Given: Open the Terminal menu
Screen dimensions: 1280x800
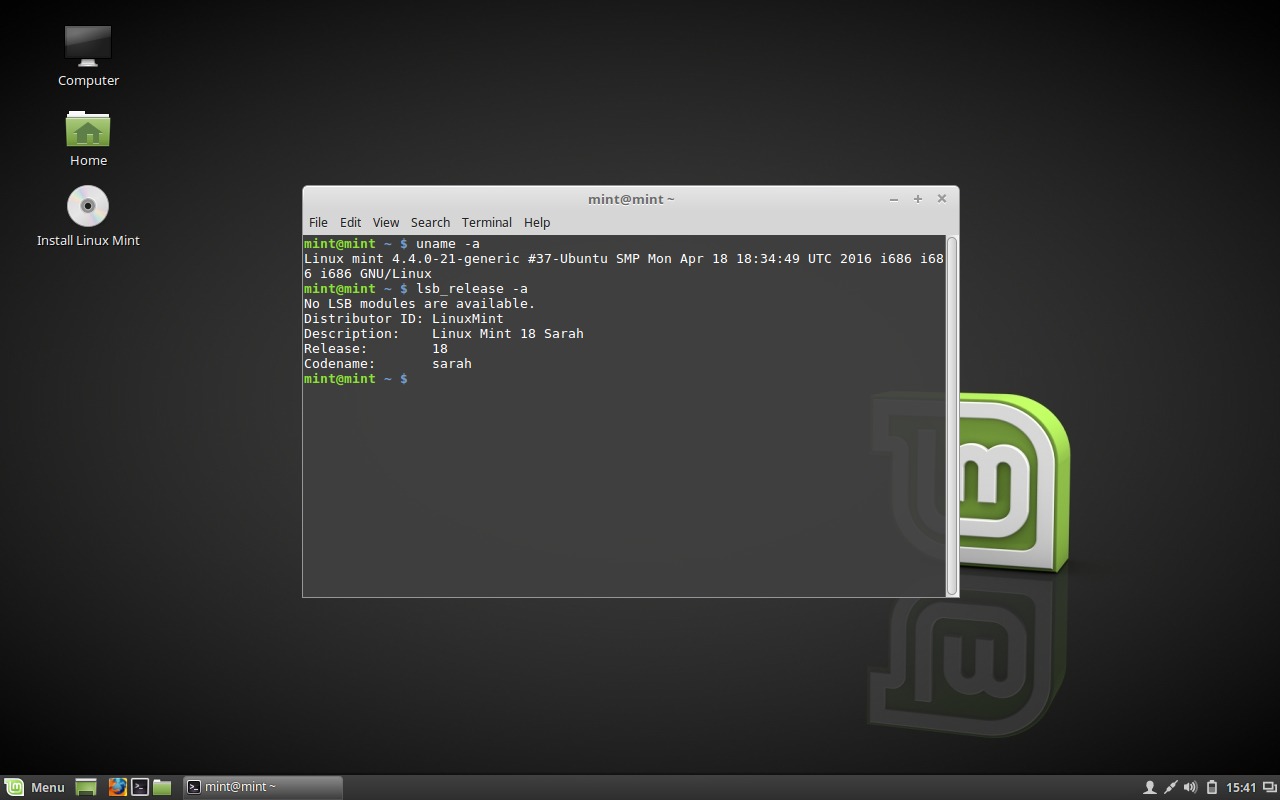Looking at the screenshot, I should pos(487,222).
